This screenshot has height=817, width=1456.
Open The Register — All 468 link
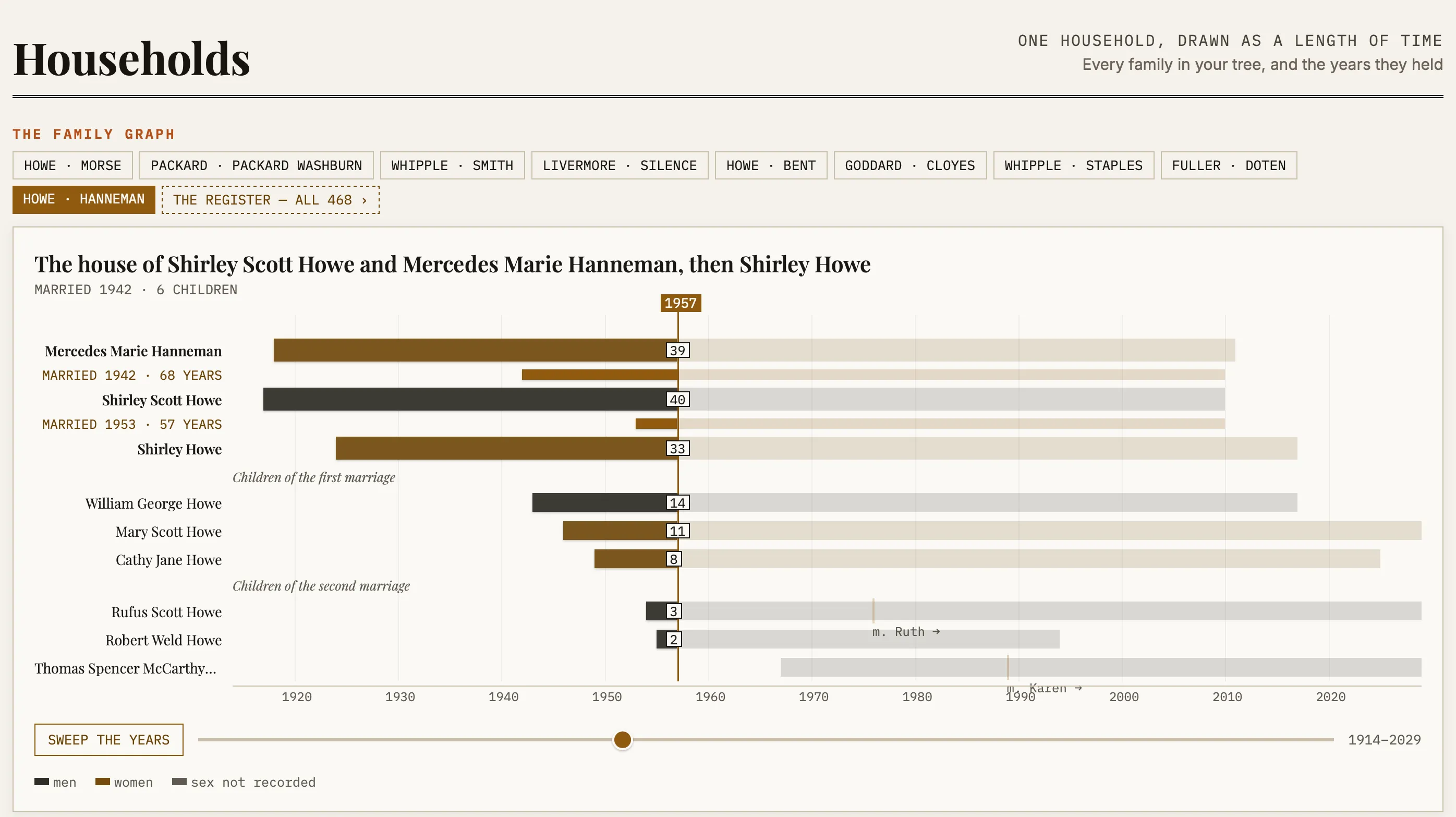(x=270, y=200)
